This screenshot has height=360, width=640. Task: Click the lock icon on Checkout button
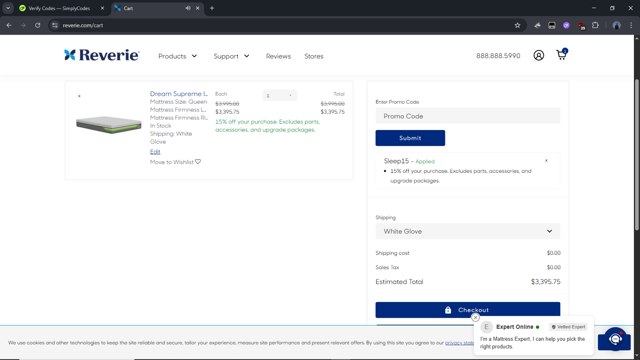point(448,310)
